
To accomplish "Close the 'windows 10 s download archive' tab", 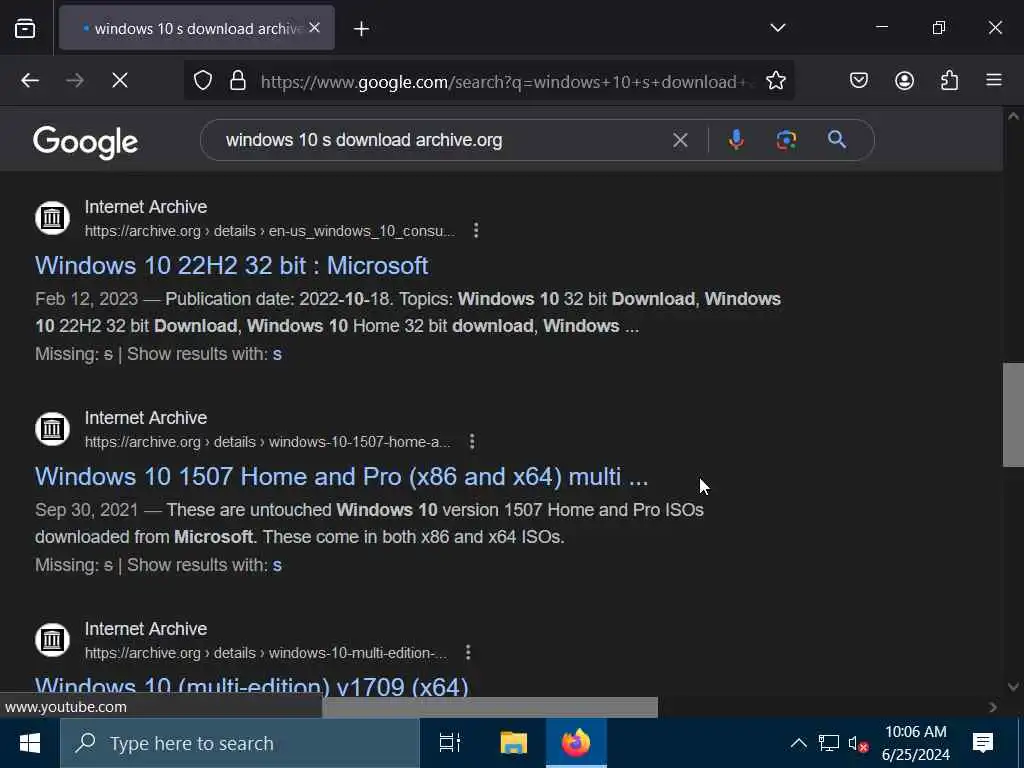I will click(x=314, y=27).
